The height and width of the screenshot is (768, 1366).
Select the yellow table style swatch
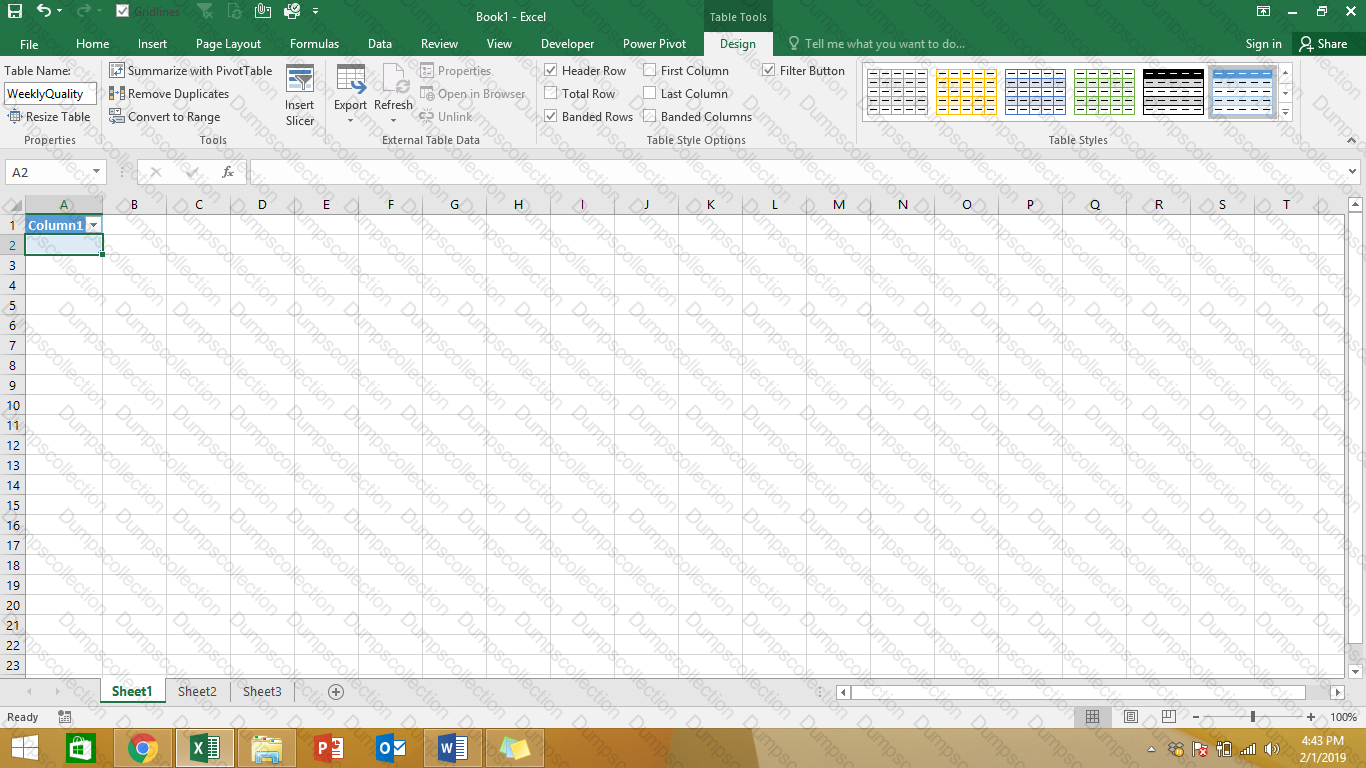click(966, 92)
